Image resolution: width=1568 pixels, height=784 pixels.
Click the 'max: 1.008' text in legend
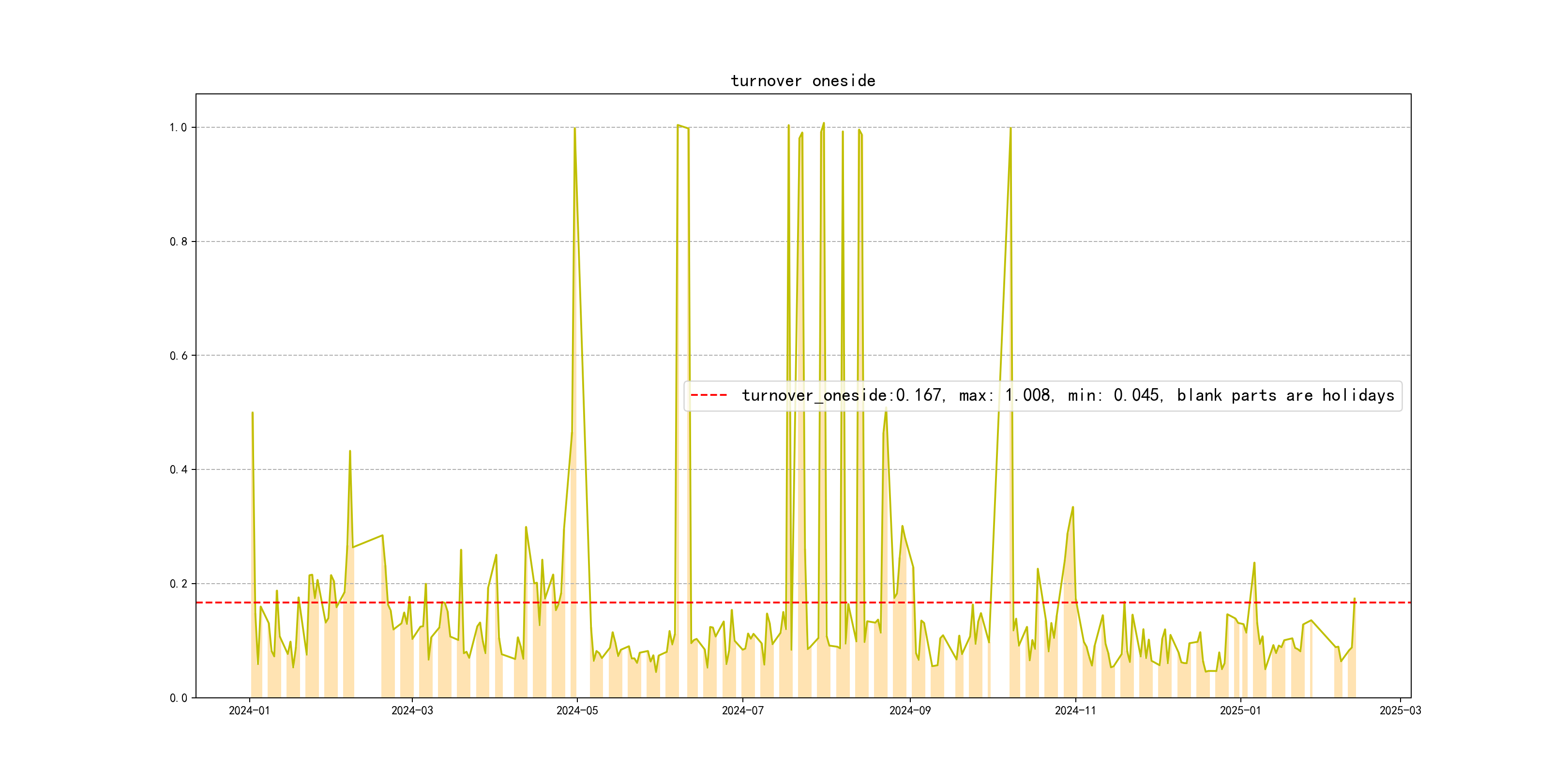1006,396
